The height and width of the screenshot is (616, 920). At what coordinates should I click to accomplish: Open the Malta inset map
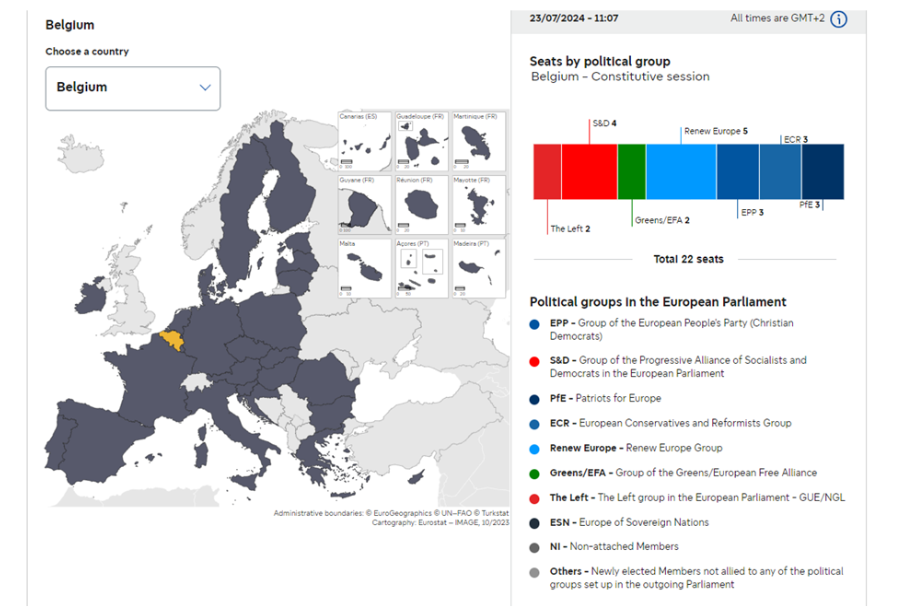(x=364, y=268)
